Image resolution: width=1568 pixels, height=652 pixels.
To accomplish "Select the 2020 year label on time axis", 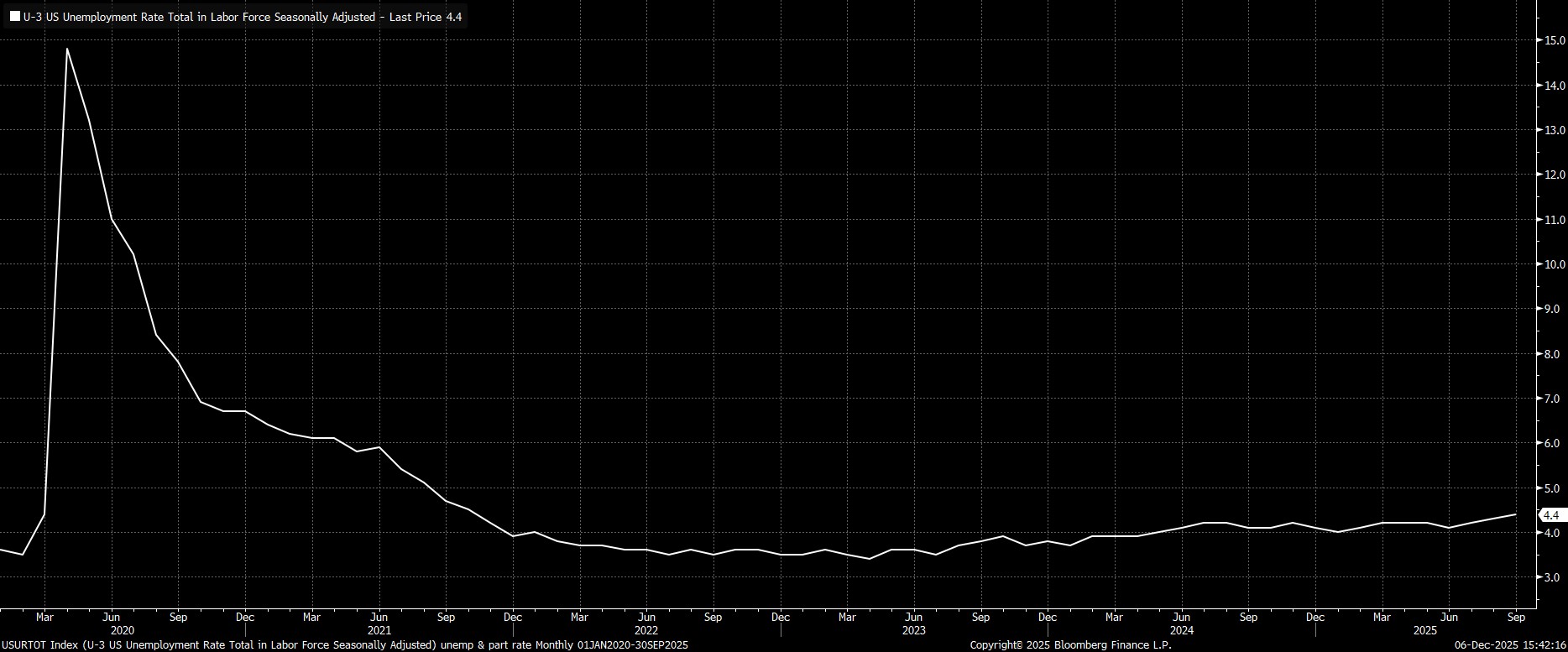I will [122, 630].
